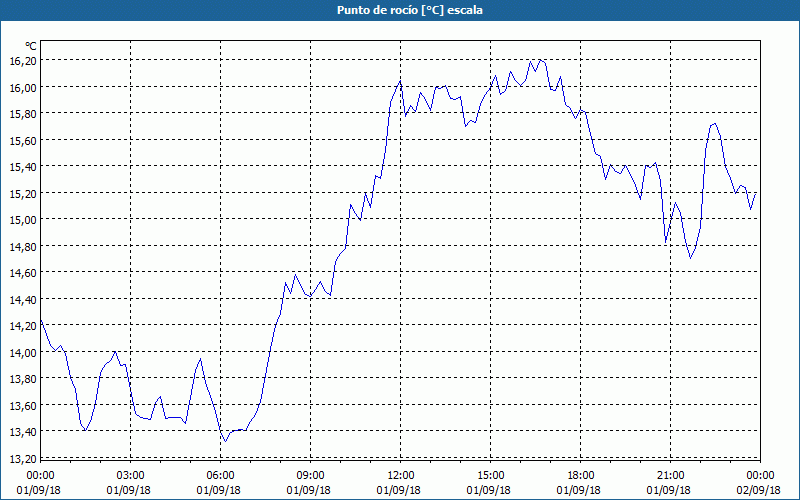Click the chart title 'Punto de rocío [°C] escala'
The width and height of the screenshot is (800, 500).
410,10
